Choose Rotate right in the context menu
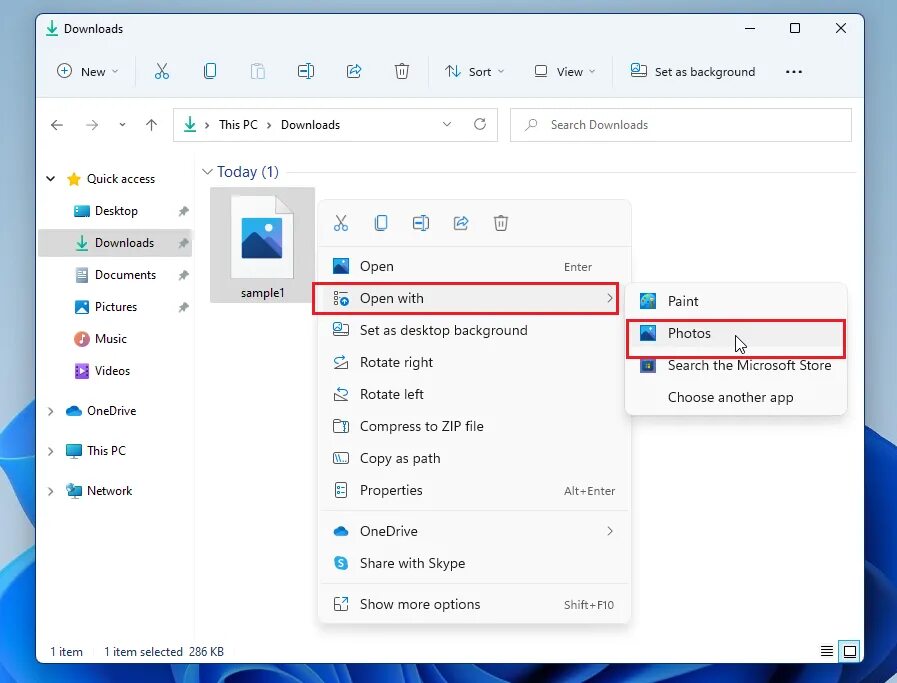 point(474,363)
